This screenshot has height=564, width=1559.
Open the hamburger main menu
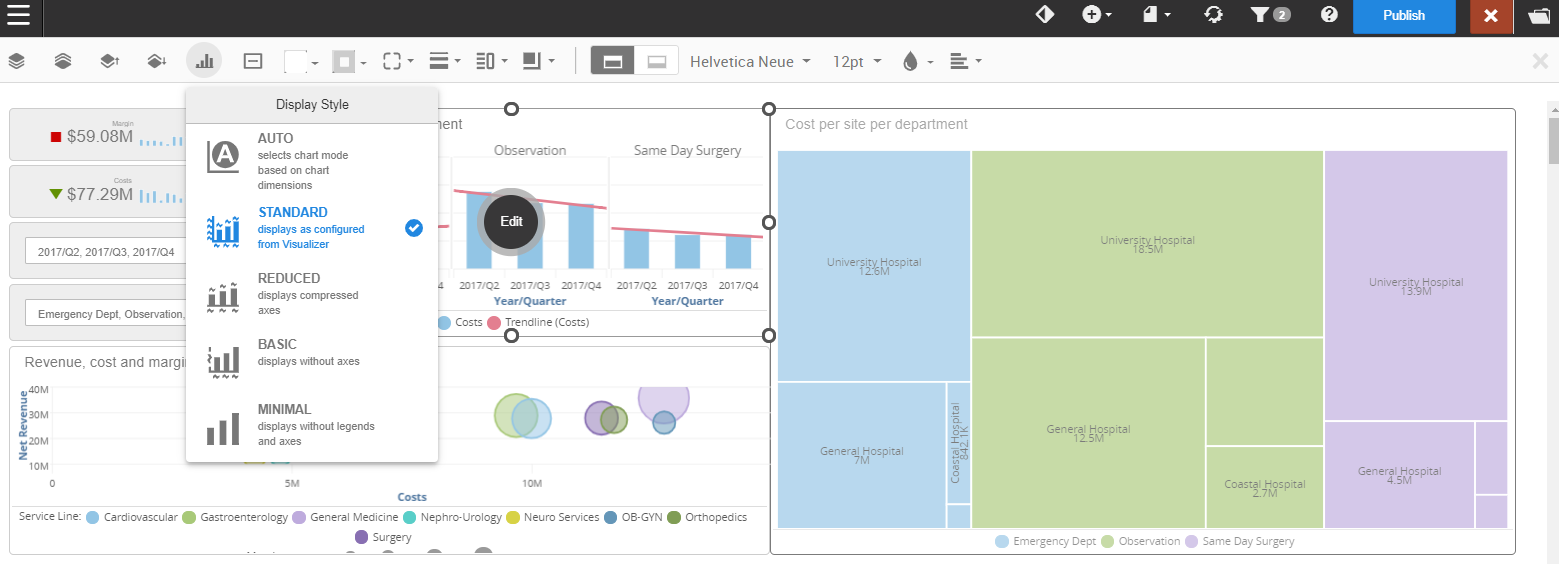coord(18,16)
